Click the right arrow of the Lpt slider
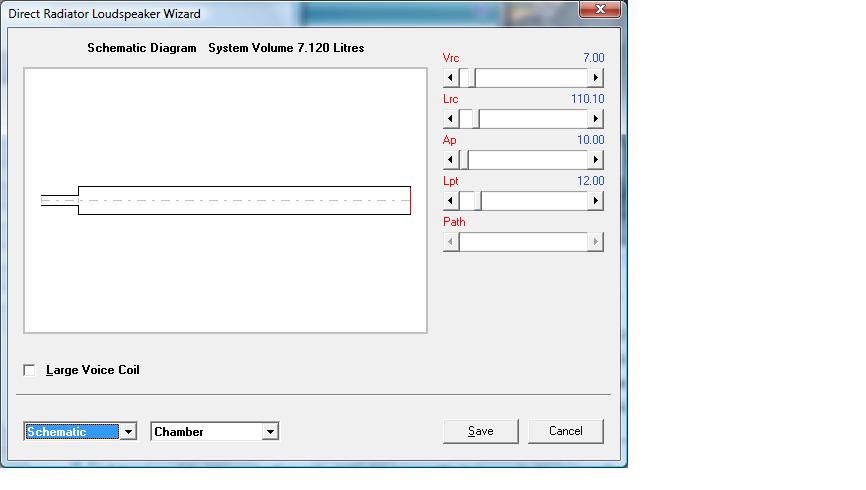The image size is (866, 490). point(595,201)
